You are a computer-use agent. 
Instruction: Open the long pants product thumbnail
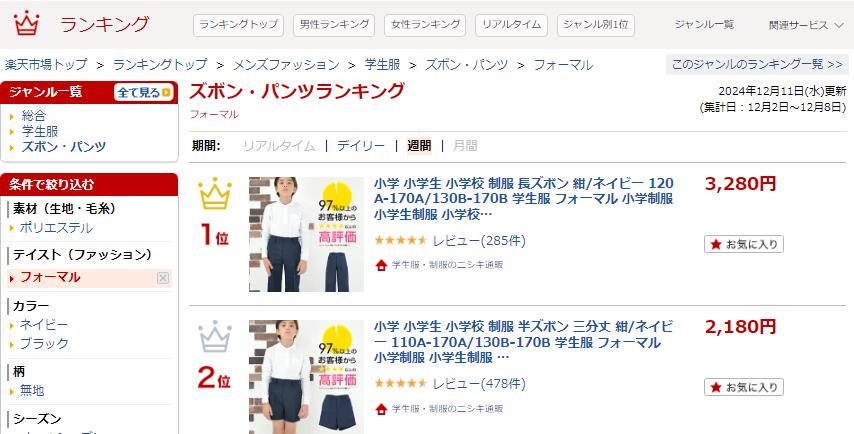tap(306, 234)
